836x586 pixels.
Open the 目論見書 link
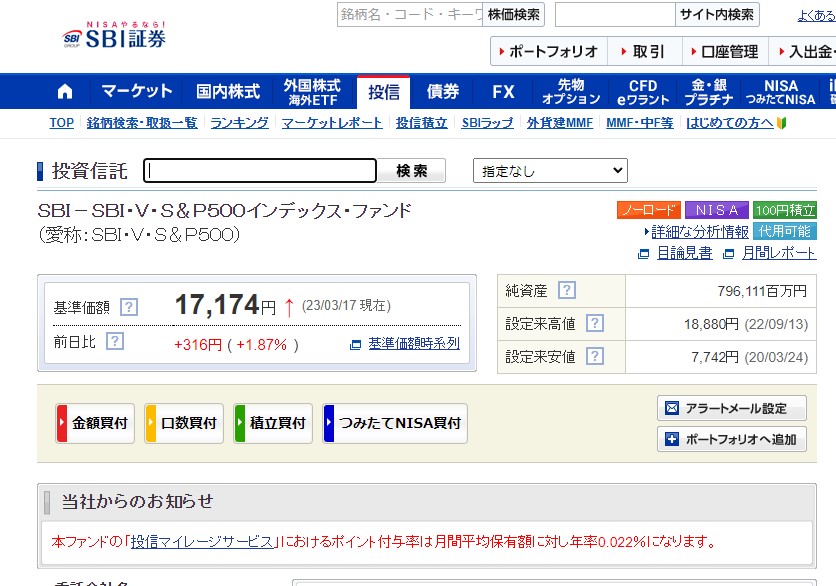[685, 253]
